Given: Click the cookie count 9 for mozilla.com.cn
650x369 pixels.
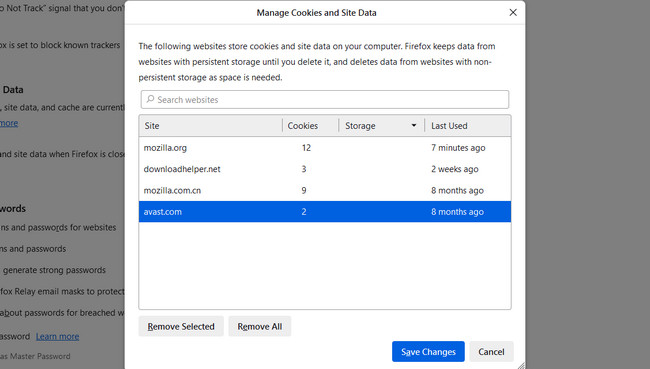Looking at the screenshot, I should pos(304,190).
